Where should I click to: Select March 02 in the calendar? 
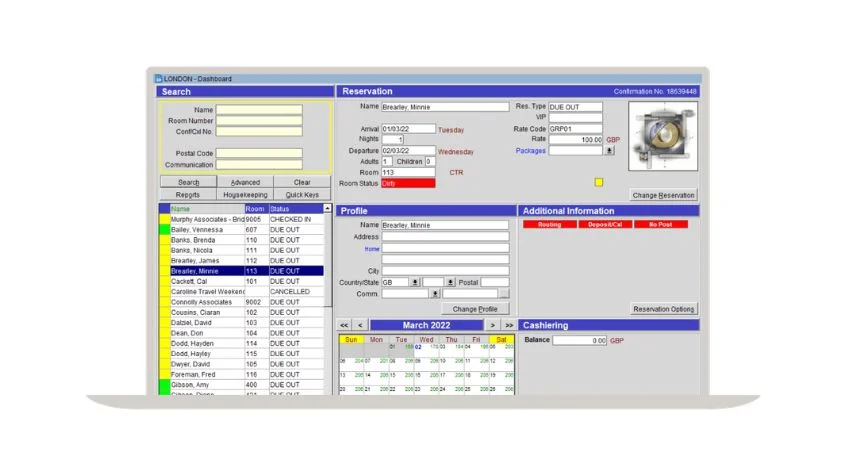coord(426,351)
